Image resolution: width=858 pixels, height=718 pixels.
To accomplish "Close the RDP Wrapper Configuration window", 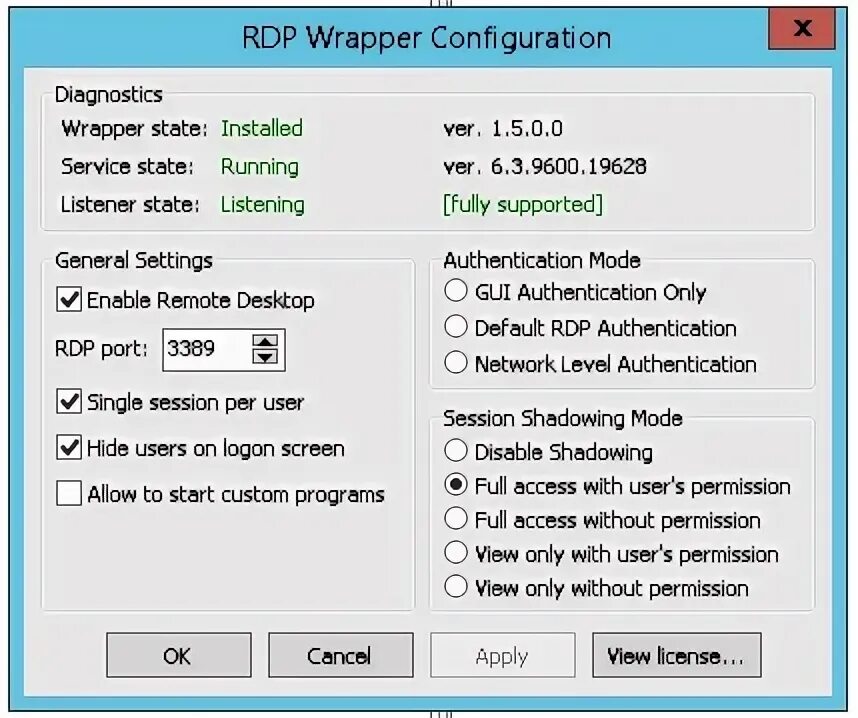I will (x=802, y=28).
